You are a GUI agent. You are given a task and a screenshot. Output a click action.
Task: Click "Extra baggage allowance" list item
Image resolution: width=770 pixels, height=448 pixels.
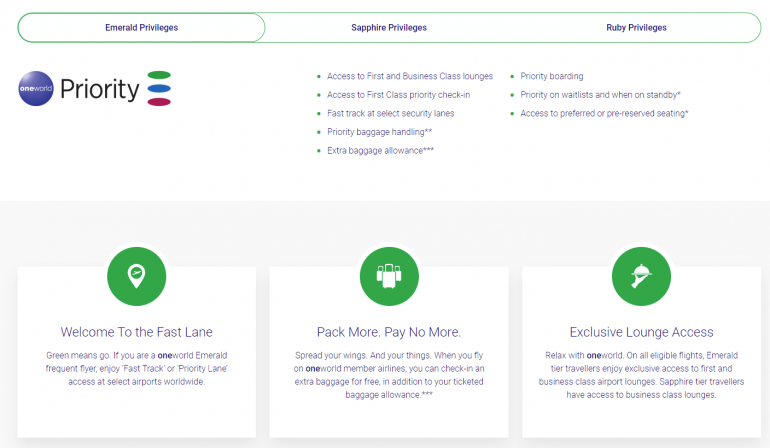(380, 151)
